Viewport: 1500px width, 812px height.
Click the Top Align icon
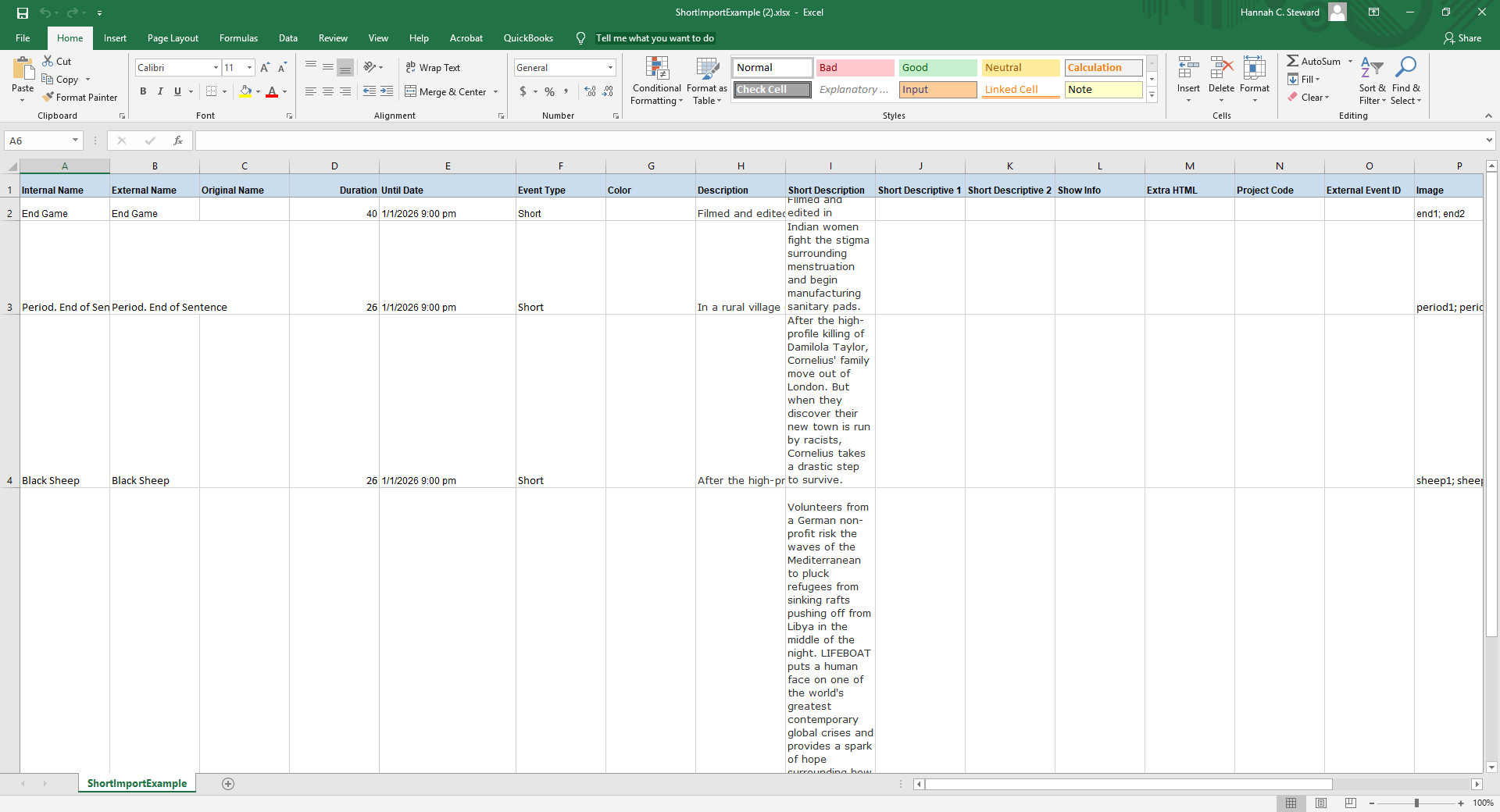(x=310, y=67)
